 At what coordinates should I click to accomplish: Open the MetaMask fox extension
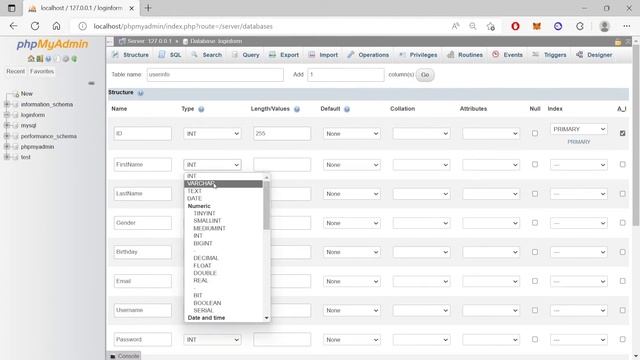tap(537, 26)
